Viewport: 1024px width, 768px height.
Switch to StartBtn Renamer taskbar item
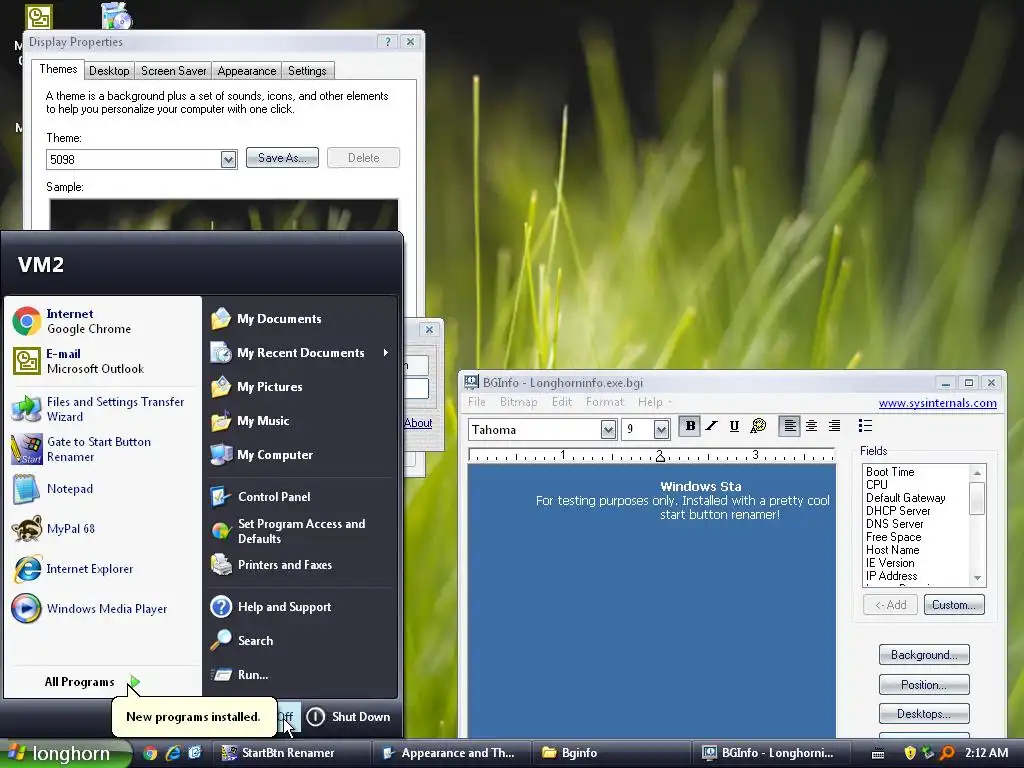coord(292,753)
